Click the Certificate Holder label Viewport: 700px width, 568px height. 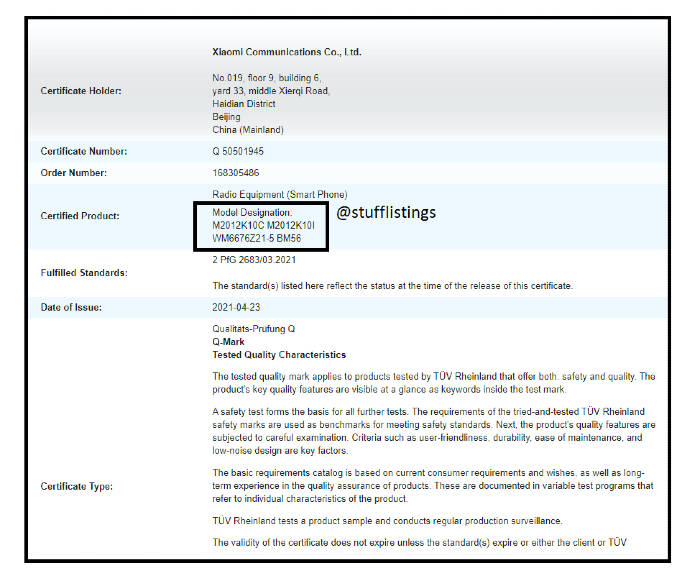[x=81, y=91]
